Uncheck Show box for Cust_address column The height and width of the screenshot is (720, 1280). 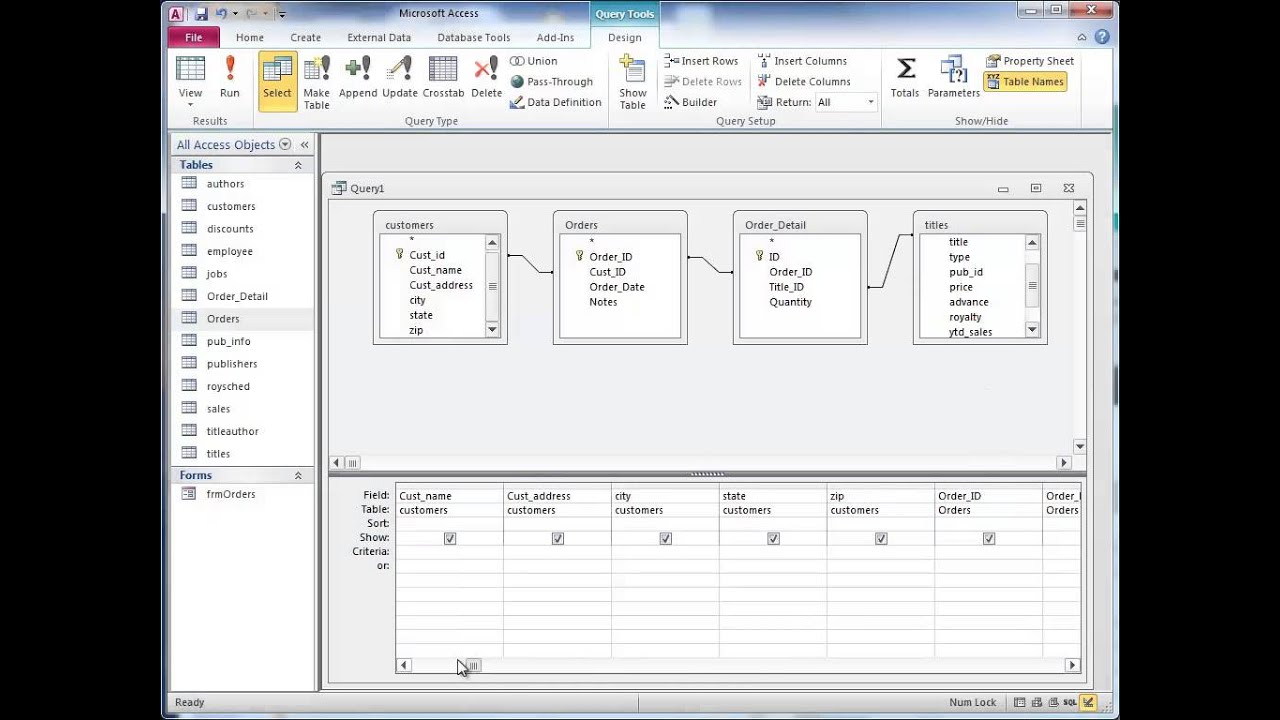[x=558, y=538]
